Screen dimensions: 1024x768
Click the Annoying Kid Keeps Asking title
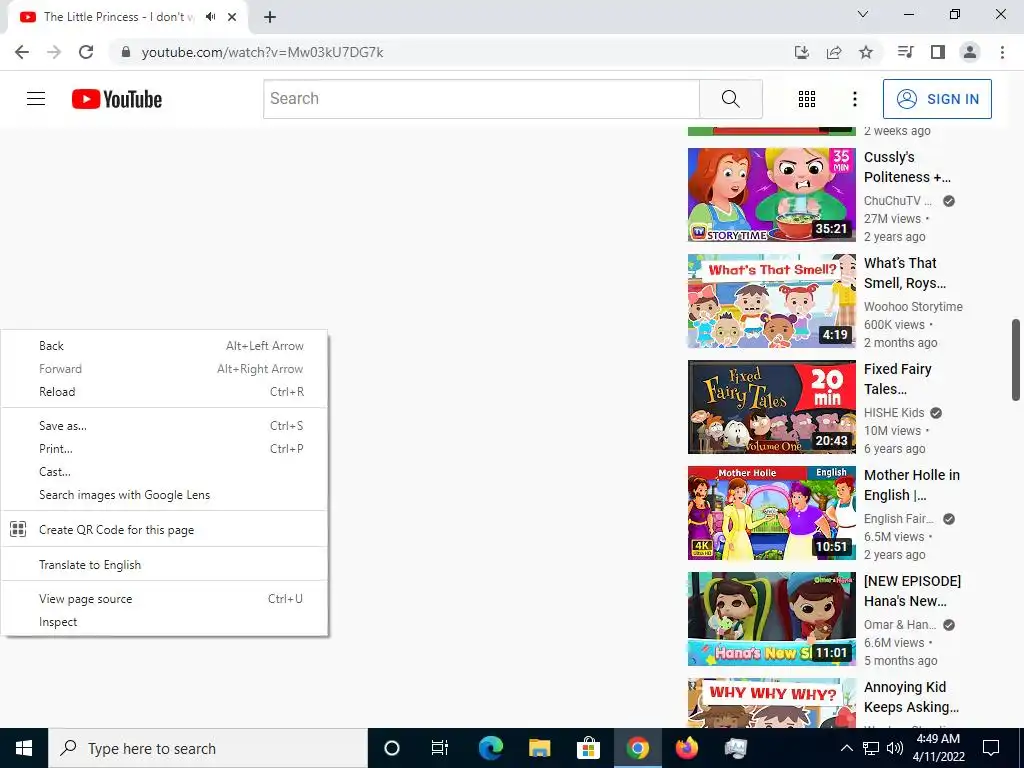[912, 697]
